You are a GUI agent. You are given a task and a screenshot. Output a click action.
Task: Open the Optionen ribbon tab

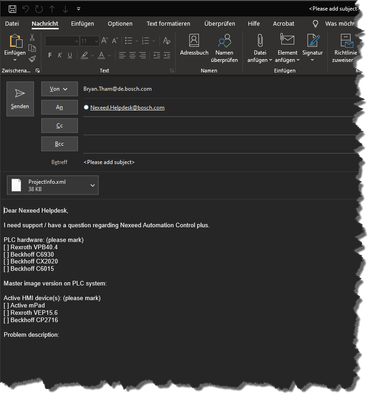tap(120, 24)
